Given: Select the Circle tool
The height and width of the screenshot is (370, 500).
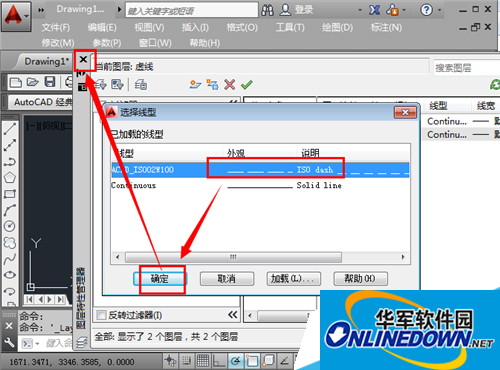Looking at the screenshot, I should tap(10, 226).
